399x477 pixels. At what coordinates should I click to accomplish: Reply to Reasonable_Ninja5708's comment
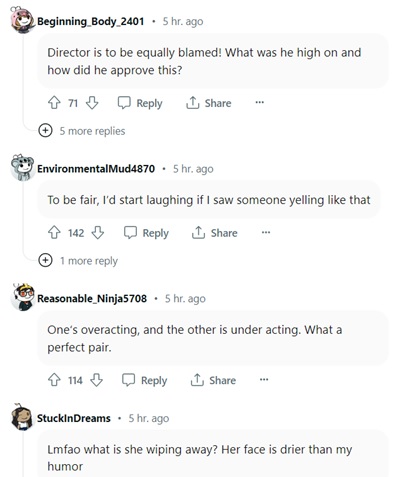[x=145, y=380]
